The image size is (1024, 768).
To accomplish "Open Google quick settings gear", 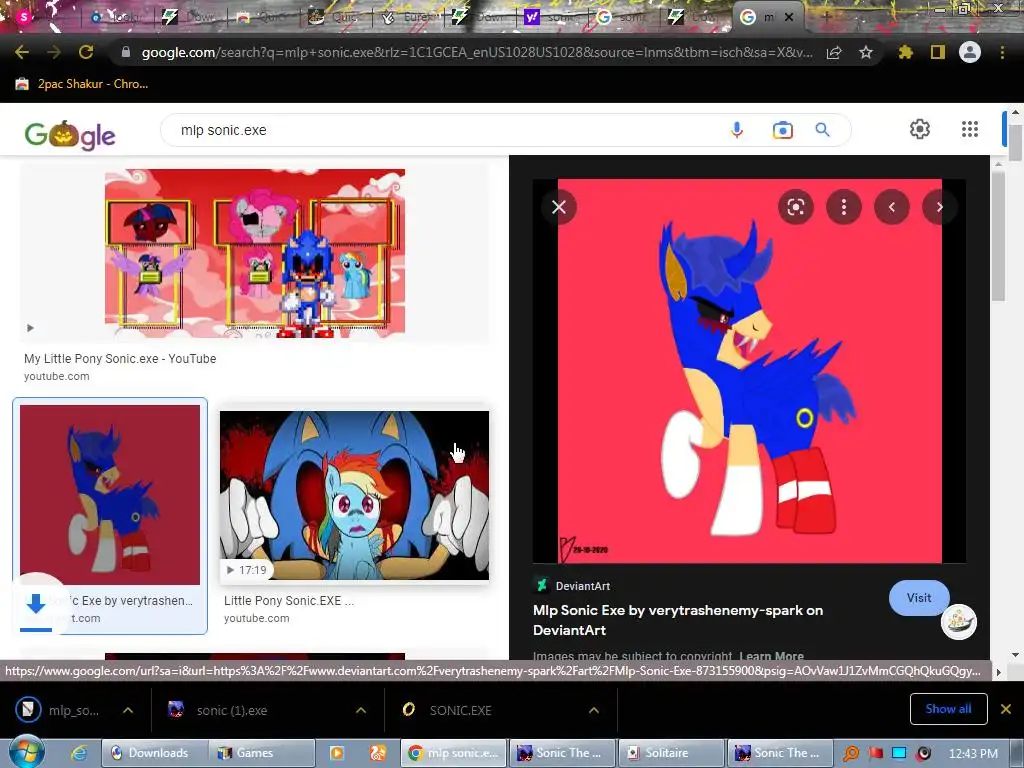I will pos(920,129).
